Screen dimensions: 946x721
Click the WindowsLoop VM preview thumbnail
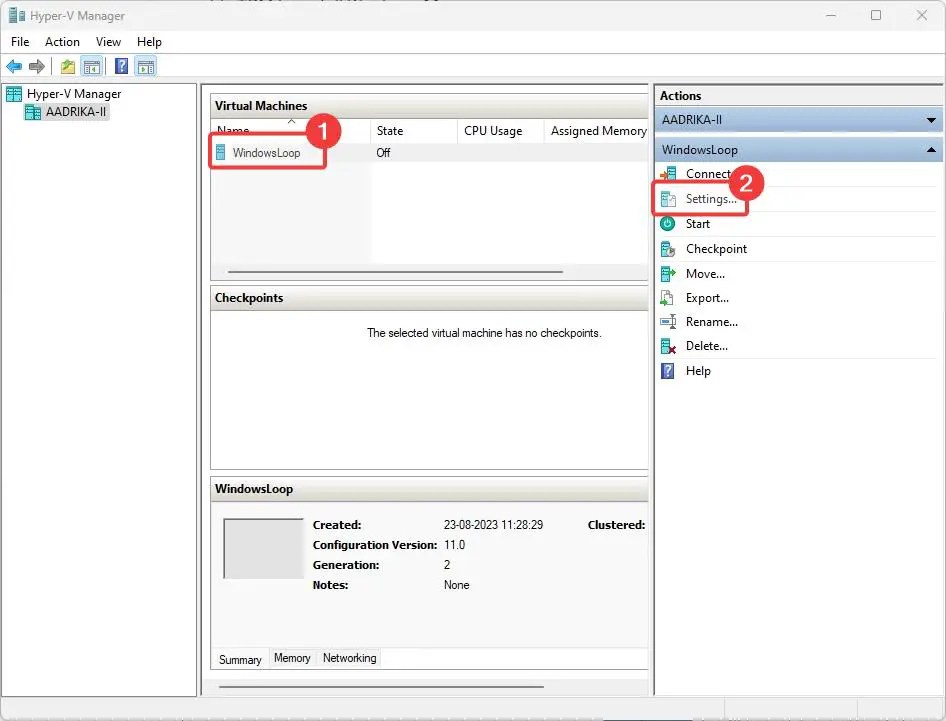pos(264,548)
